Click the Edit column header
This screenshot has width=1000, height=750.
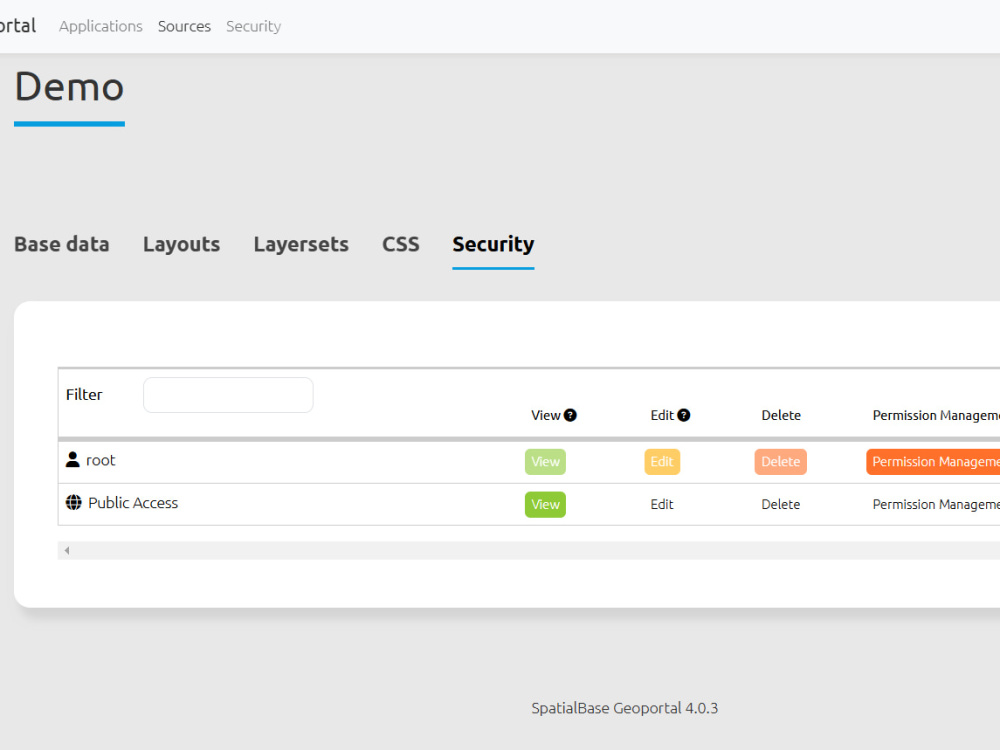tap(662, 415)
